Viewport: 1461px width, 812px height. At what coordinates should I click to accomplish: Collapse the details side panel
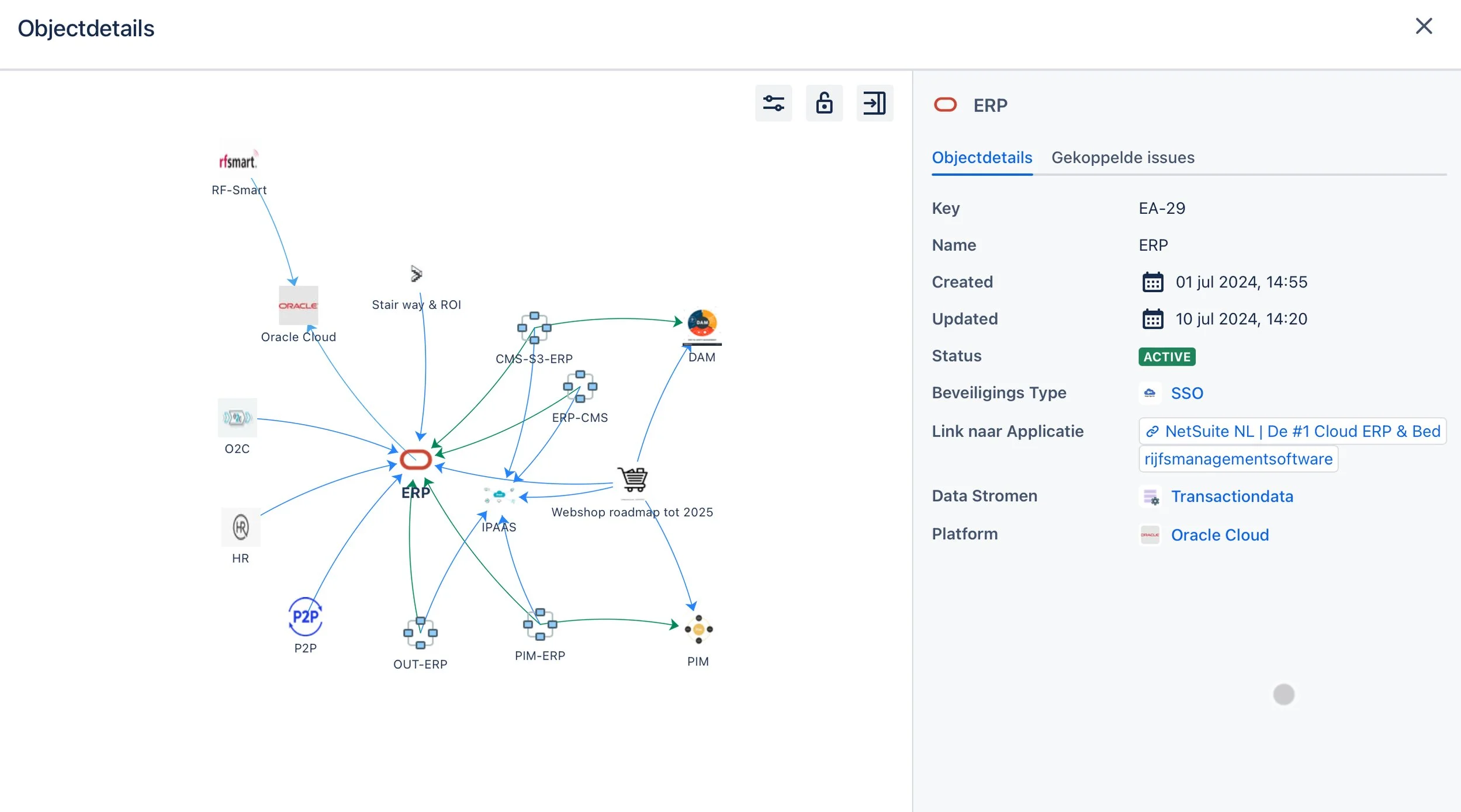pyautogui.click(x=874, y=103)
